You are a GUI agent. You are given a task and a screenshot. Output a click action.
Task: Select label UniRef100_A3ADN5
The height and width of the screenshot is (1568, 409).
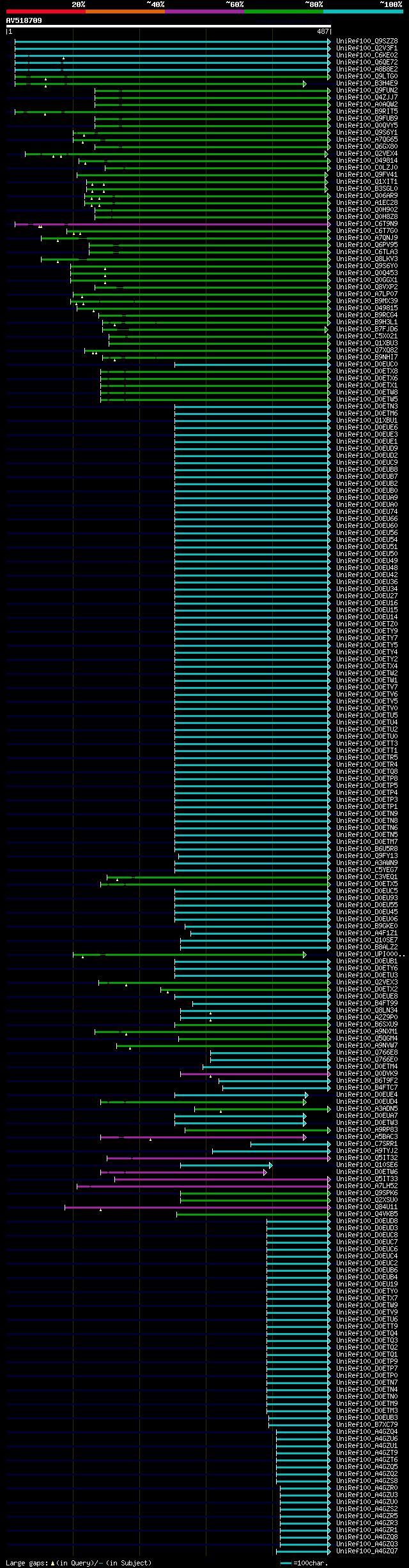(x=367, y=1109)
